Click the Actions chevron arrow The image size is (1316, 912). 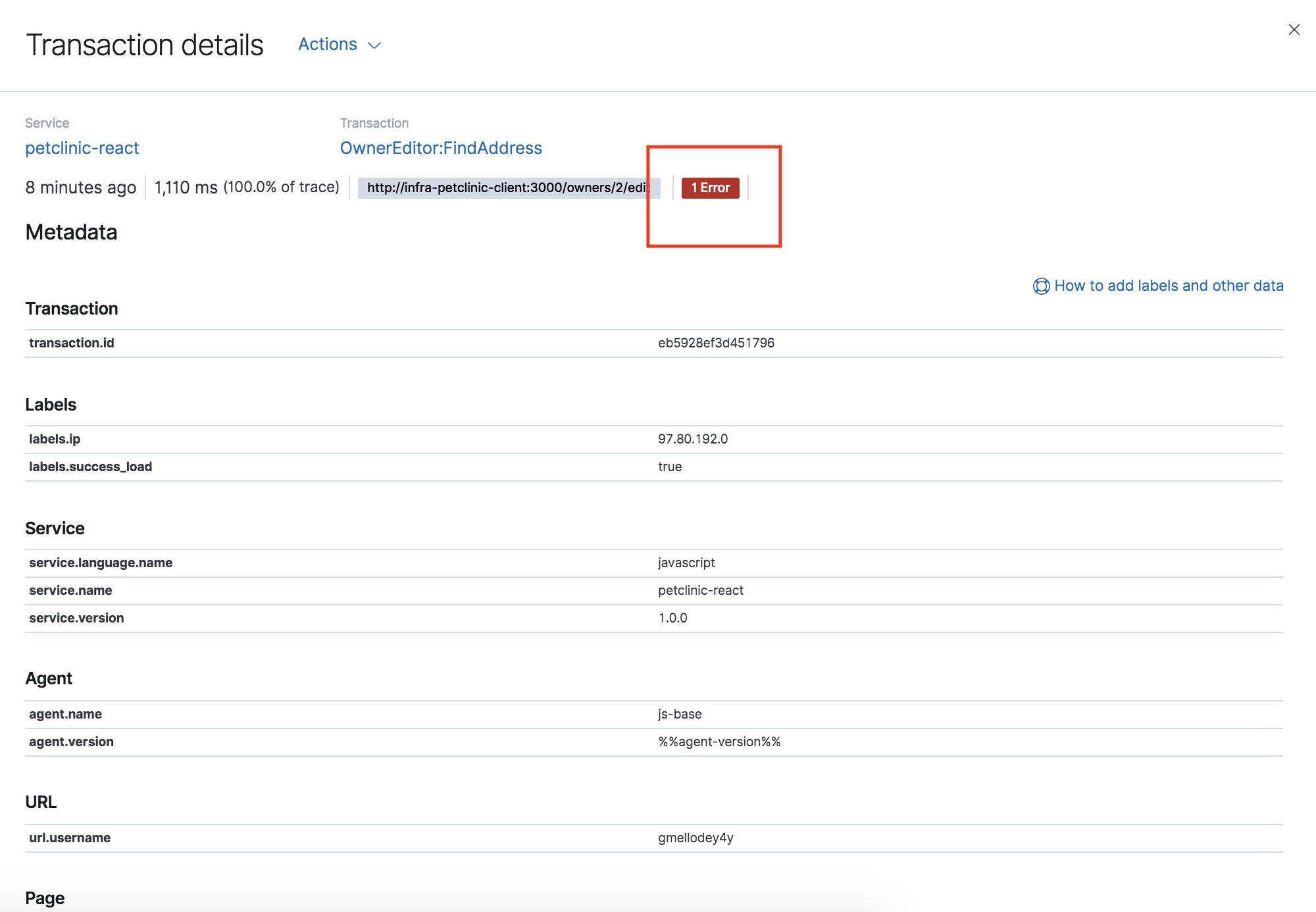tap(374, 45)
